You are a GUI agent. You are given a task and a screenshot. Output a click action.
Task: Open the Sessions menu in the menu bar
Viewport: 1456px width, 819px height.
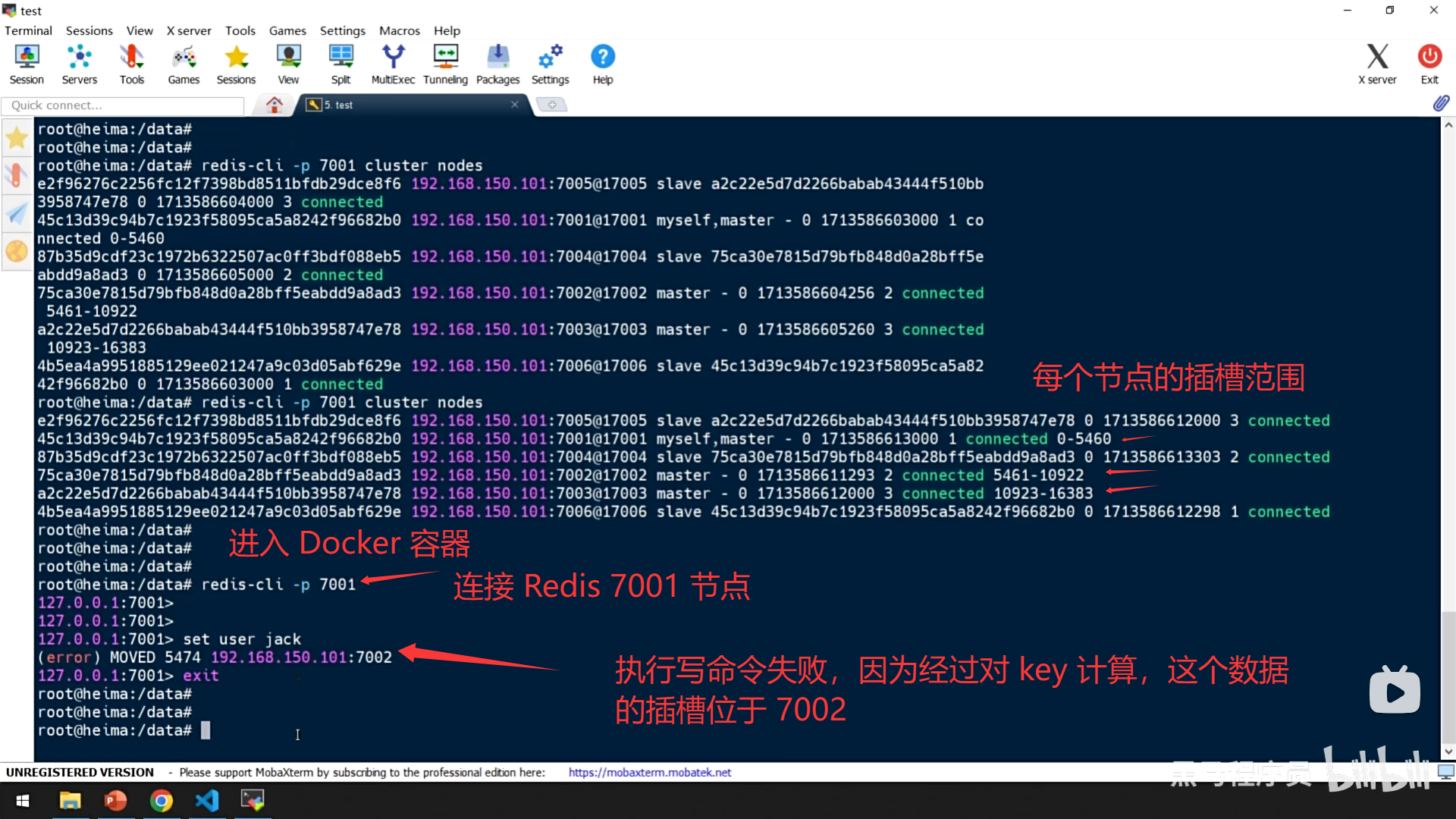[89, 30]
